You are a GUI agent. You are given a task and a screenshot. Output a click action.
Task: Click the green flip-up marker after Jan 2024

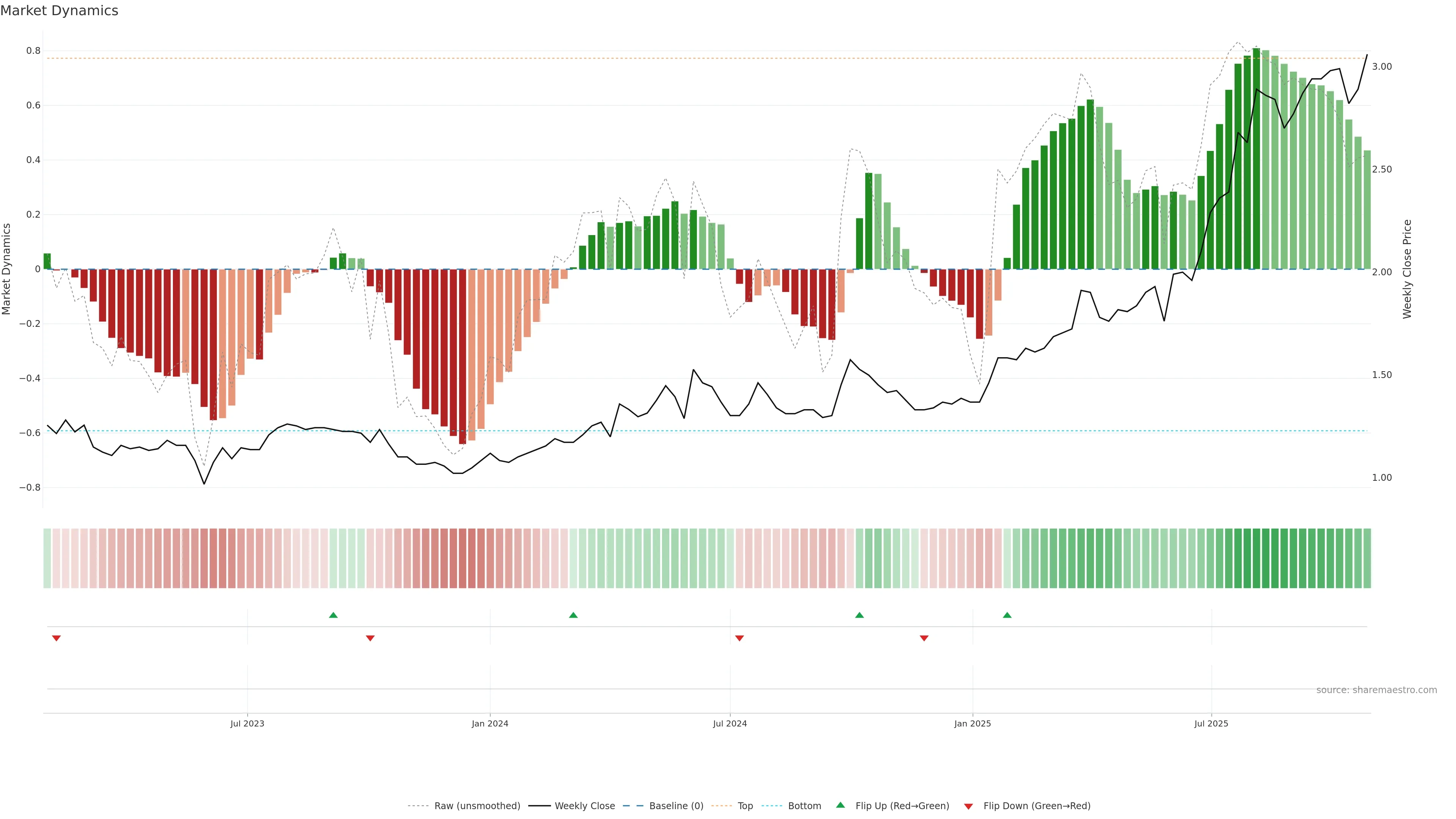pyautogui.click(x=573, y=615)
